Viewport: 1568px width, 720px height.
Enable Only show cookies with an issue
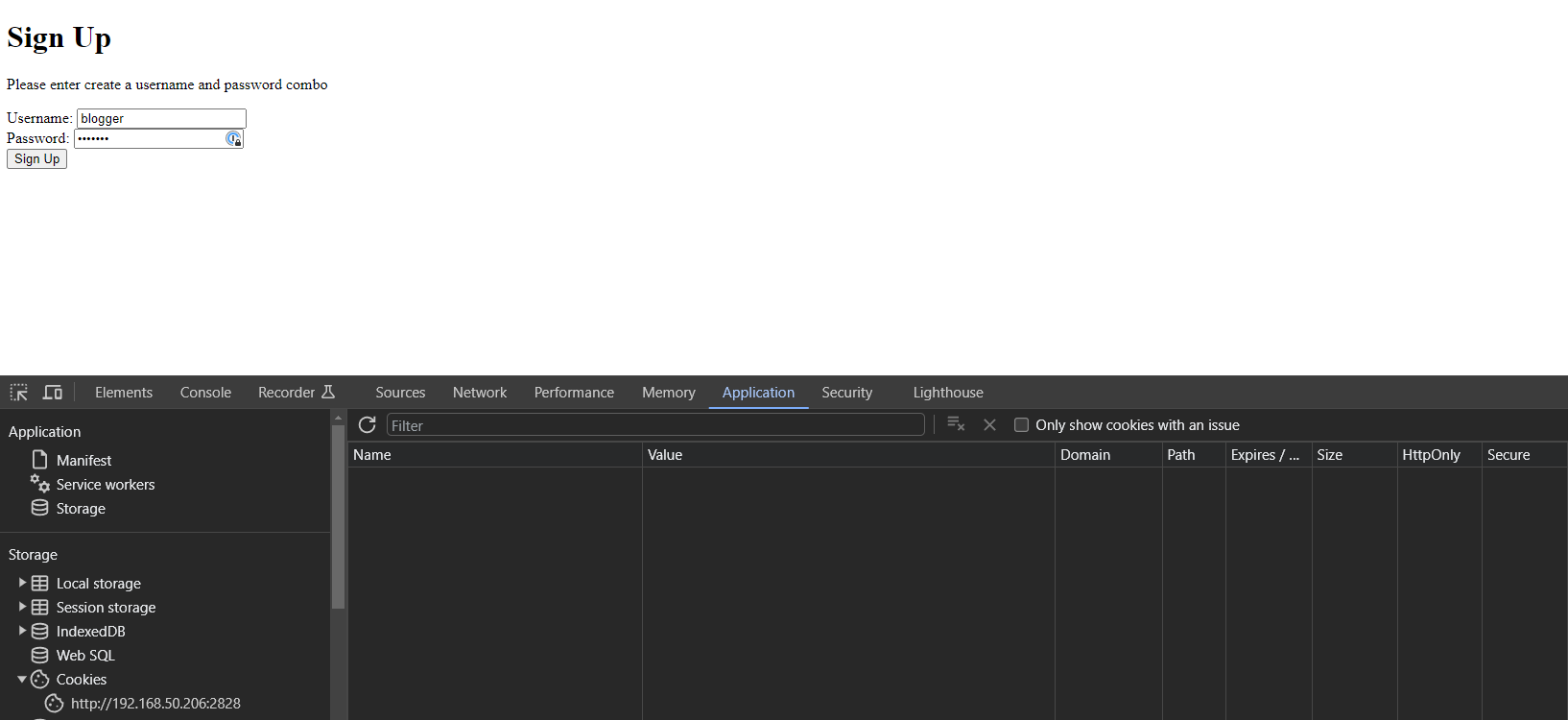point(1021,425)
